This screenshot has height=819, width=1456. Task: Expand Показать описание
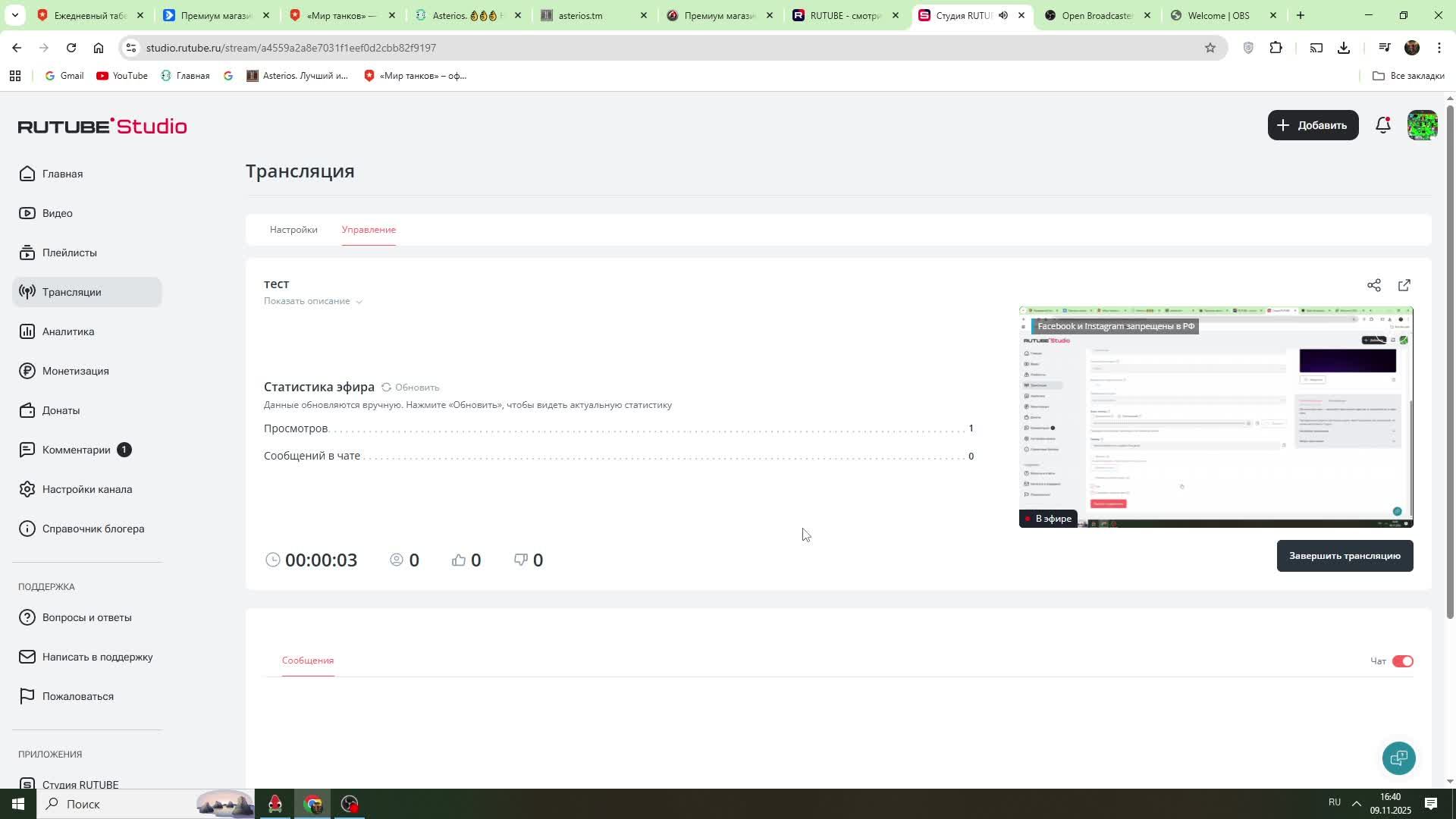coord(312,301)
